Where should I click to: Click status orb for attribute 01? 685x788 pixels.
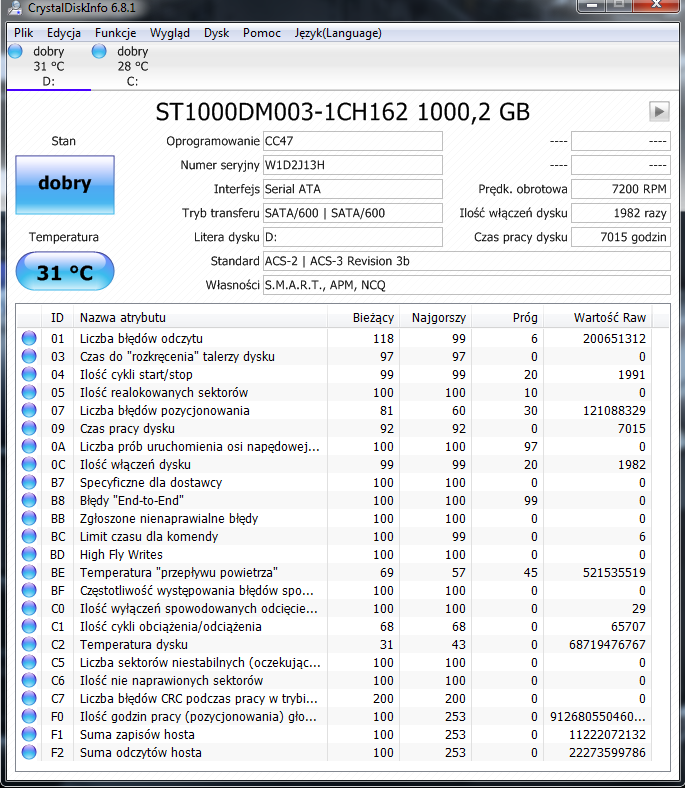29,338
